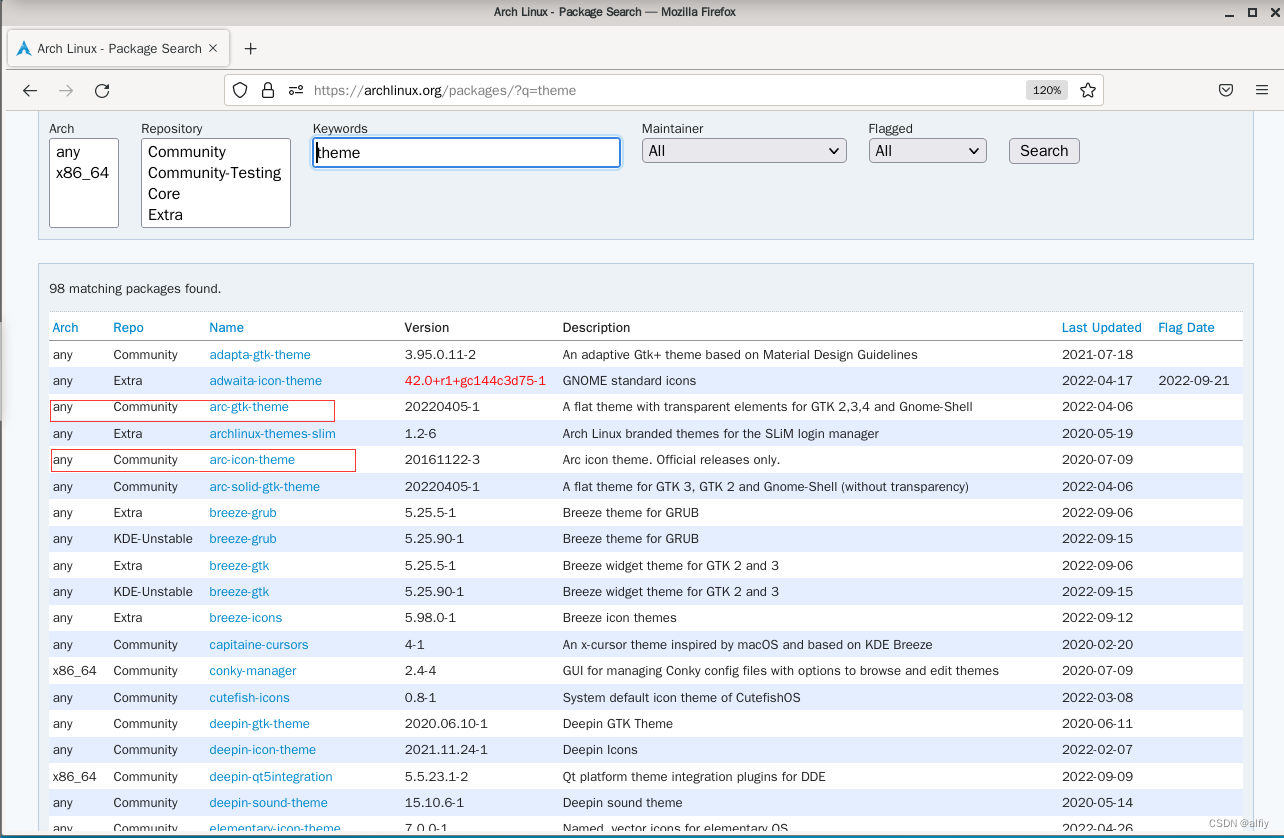The image size is (1284, 838).
Task: Open the deepin-icon-theme package
Action: pos(262,750)
